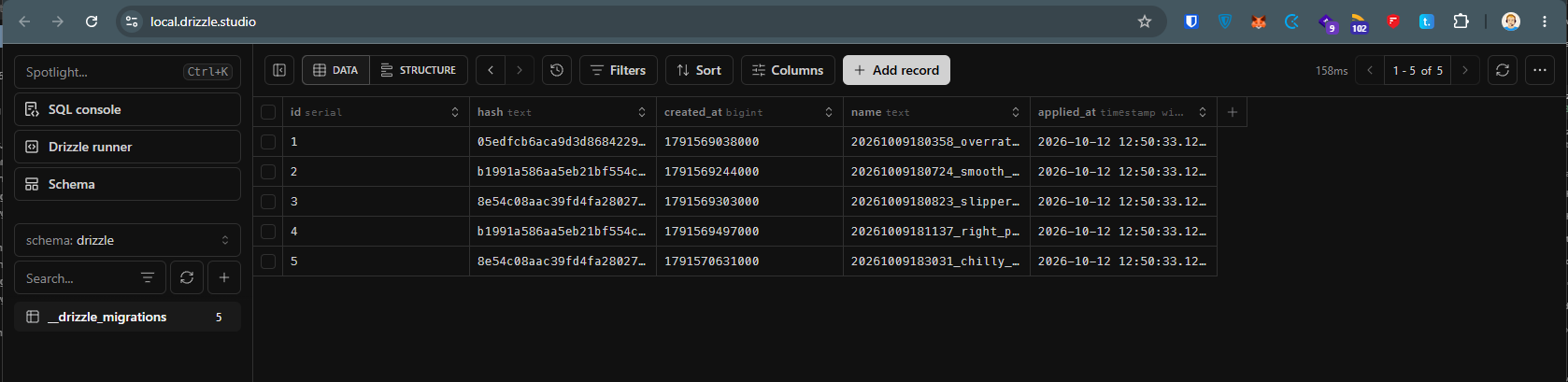
Task: Go to next page of records
Action: (1465, 70)
